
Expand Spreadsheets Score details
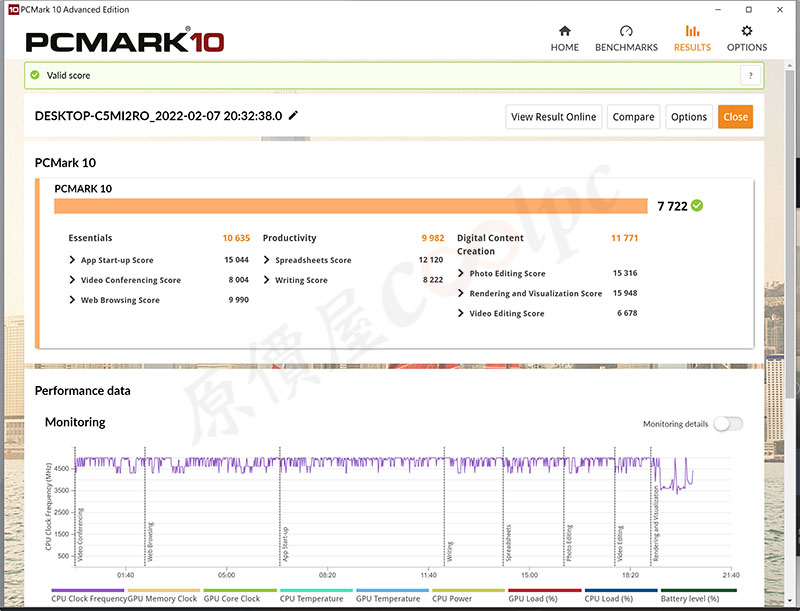point(266,260)
